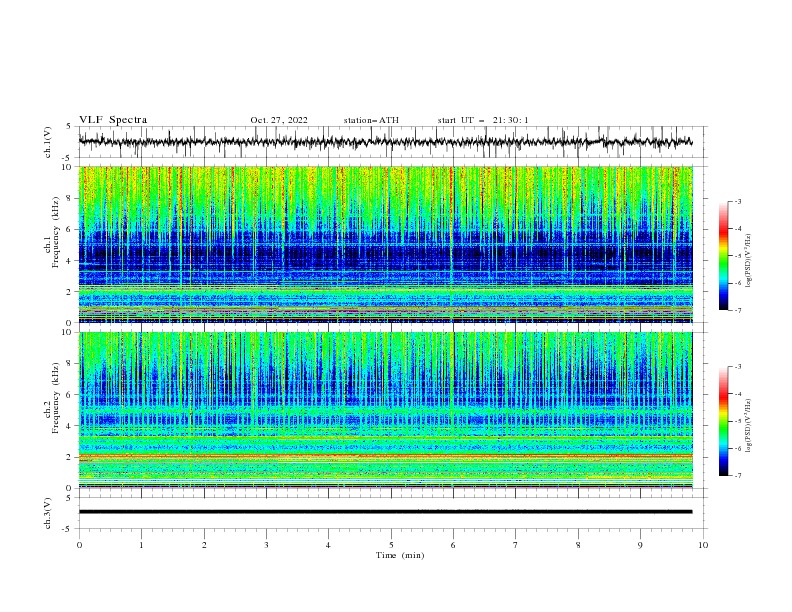Click time axis tick label "5"
Screen dimensions: 792x612
(391, 545)
